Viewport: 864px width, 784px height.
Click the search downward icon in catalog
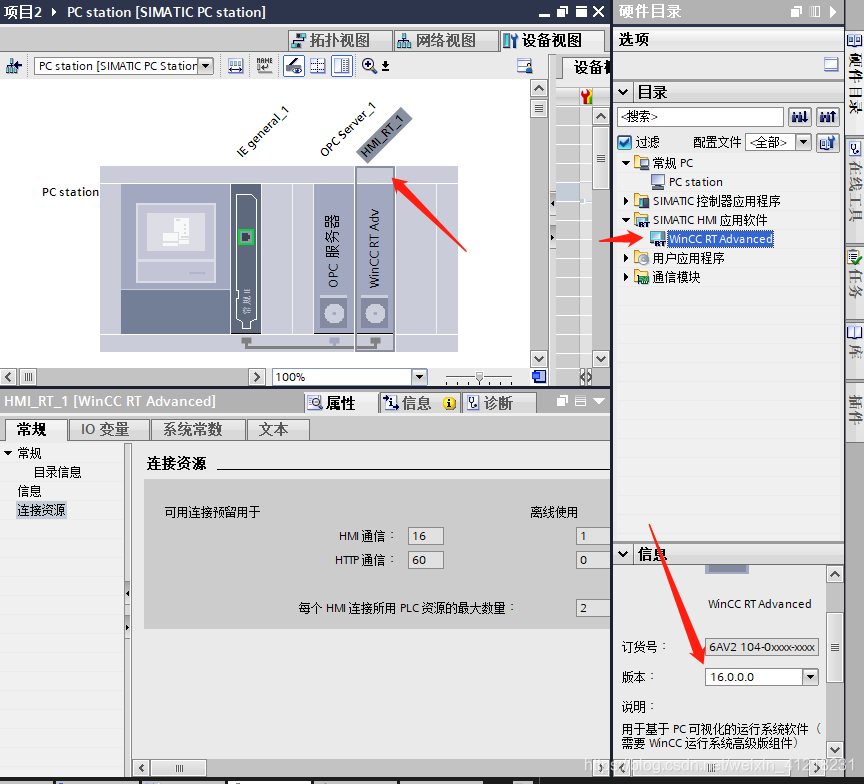(800, 117)
